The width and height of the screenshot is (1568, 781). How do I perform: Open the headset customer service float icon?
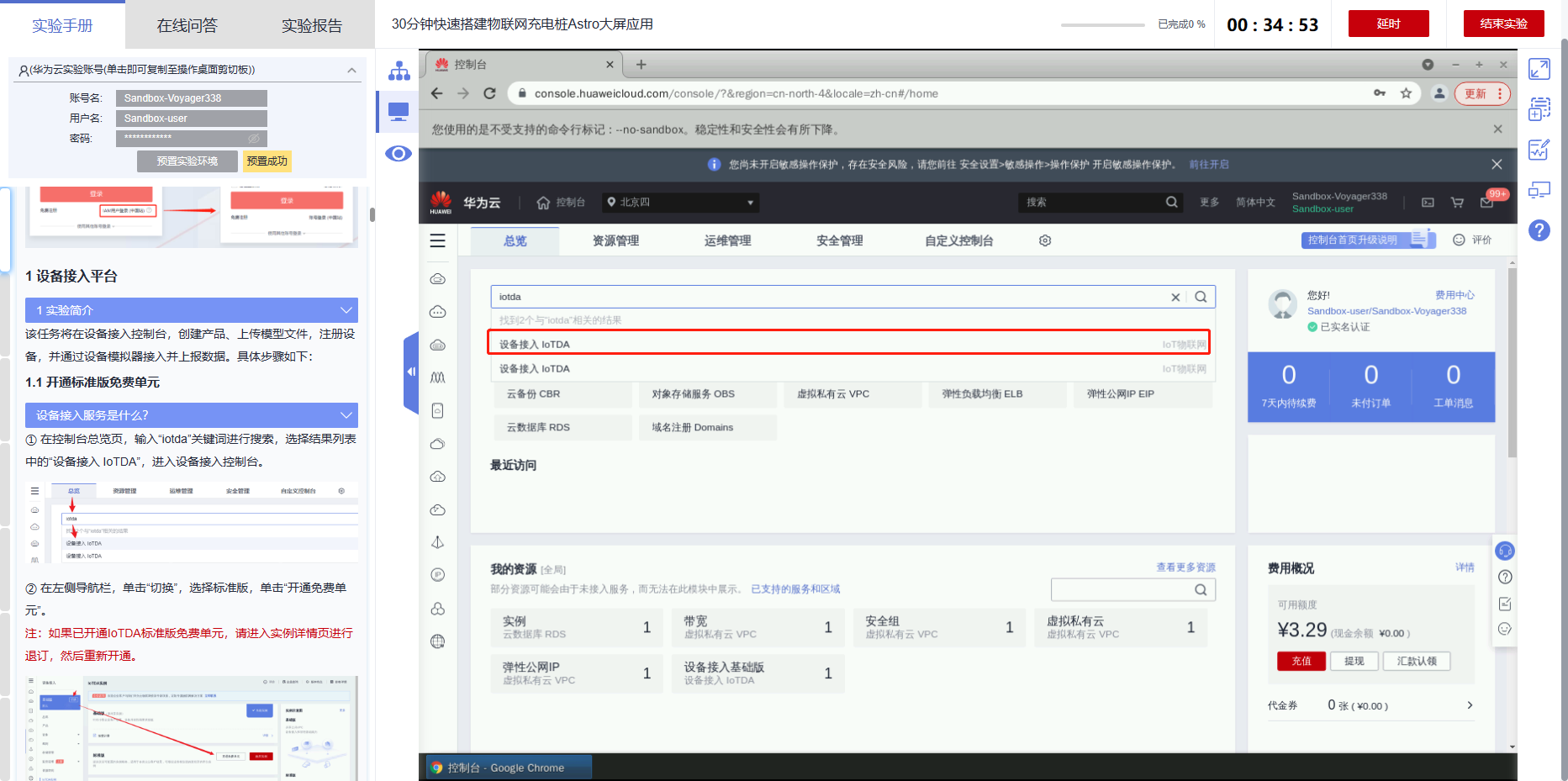[1505, 551]
